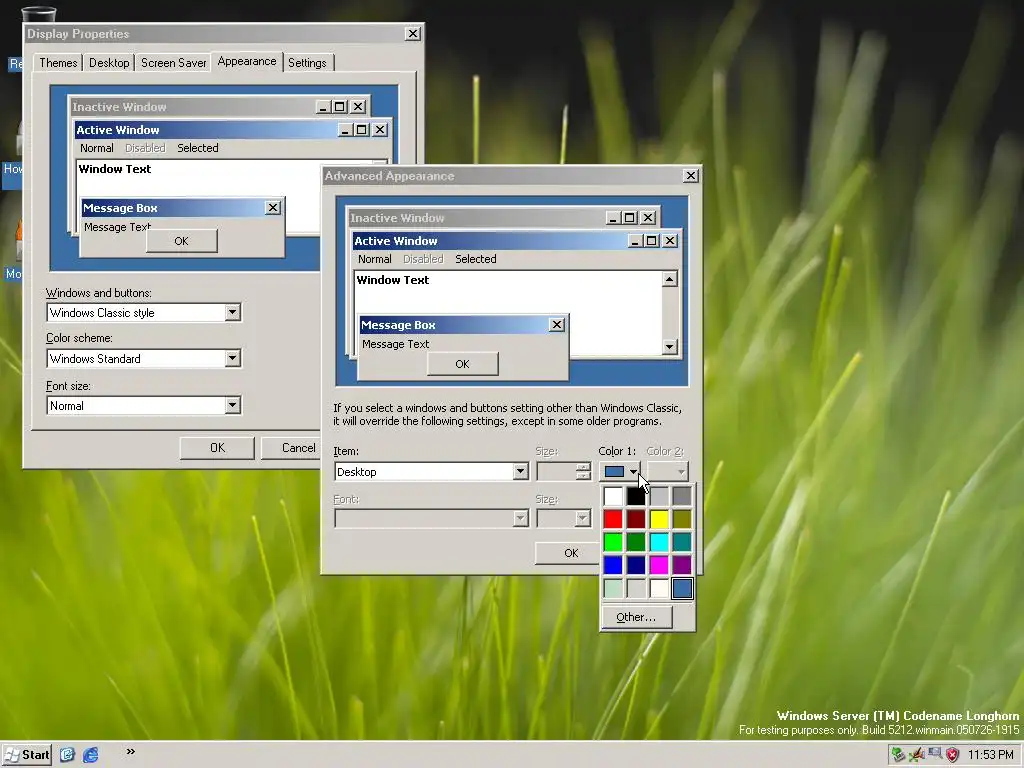The height and width of the screenshot is (768, 1024).
Task: Select the pale mint green swatch
Action: click(613, 588)
